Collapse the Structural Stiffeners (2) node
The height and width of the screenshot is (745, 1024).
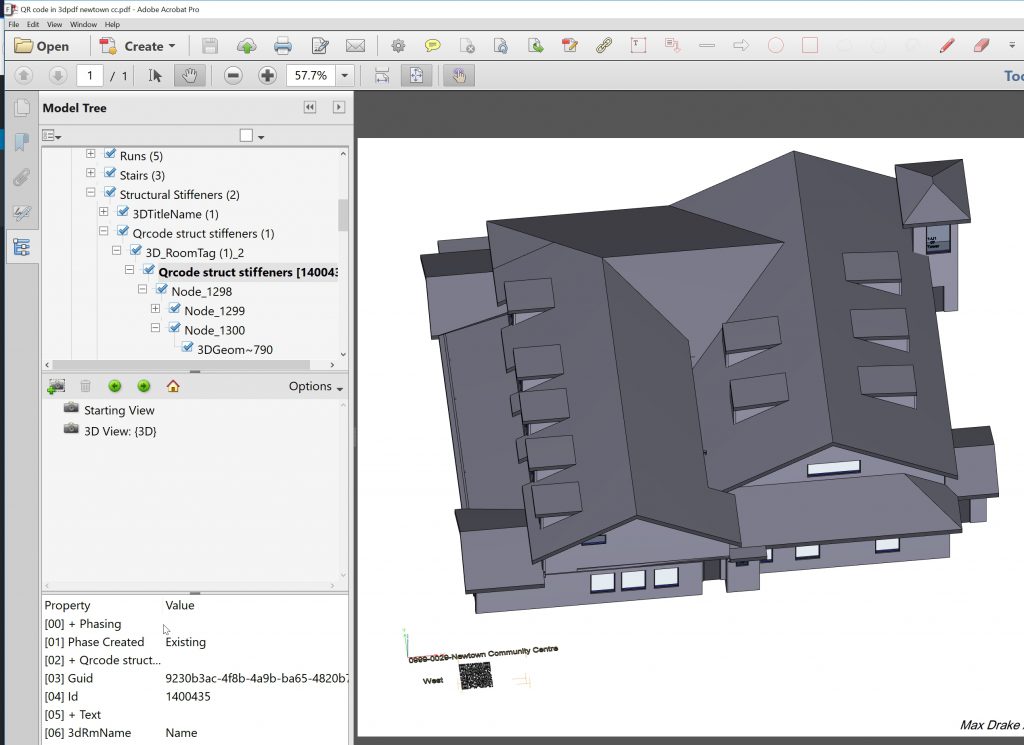[x=91, y=194]
